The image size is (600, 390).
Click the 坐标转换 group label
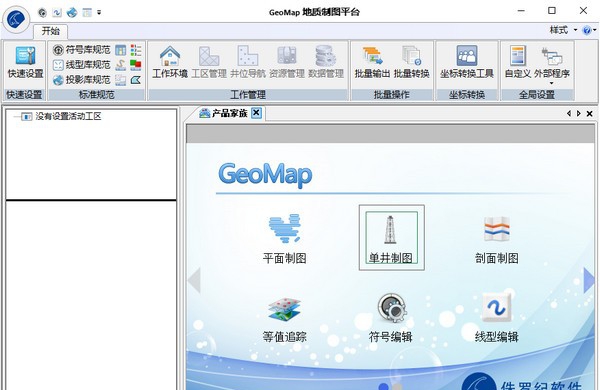tap(467, 95)
